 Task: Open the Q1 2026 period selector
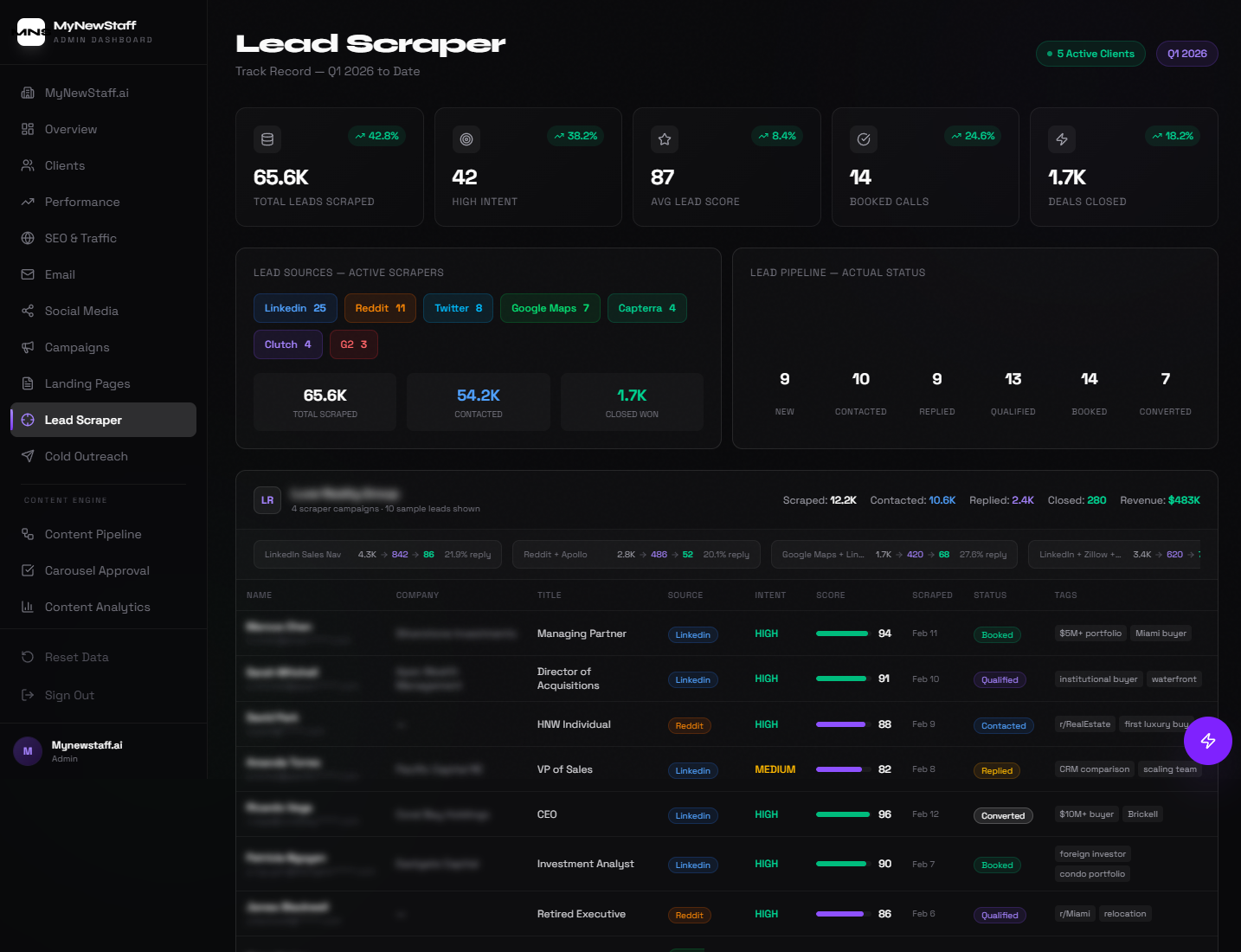[x=1186, y=53]
